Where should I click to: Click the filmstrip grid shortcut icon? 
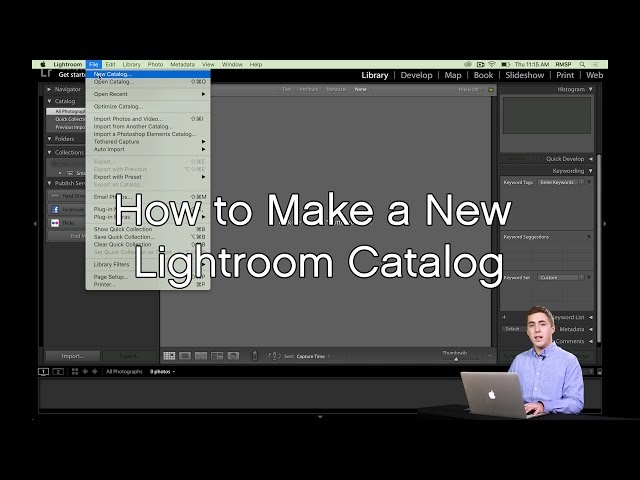(75, 371)
